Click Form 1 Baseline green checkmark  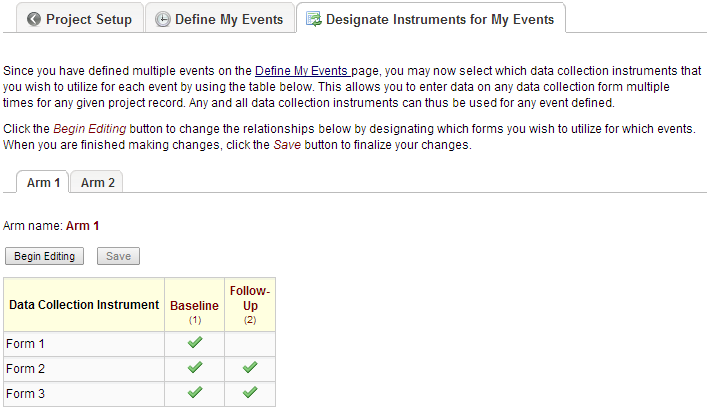[195, 343]
